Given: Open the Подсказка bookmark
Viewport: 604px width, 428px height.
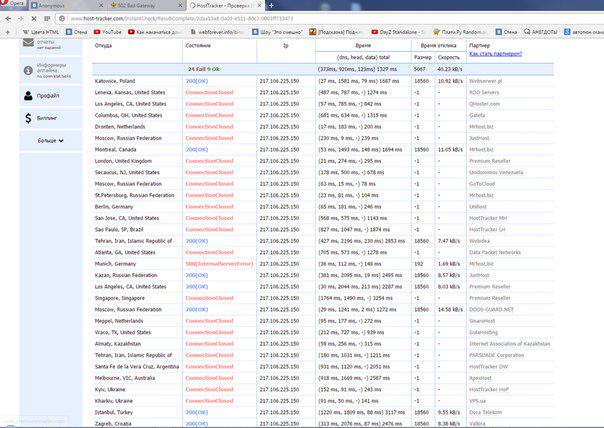Looking at the screenshot, I should point(336,32).
